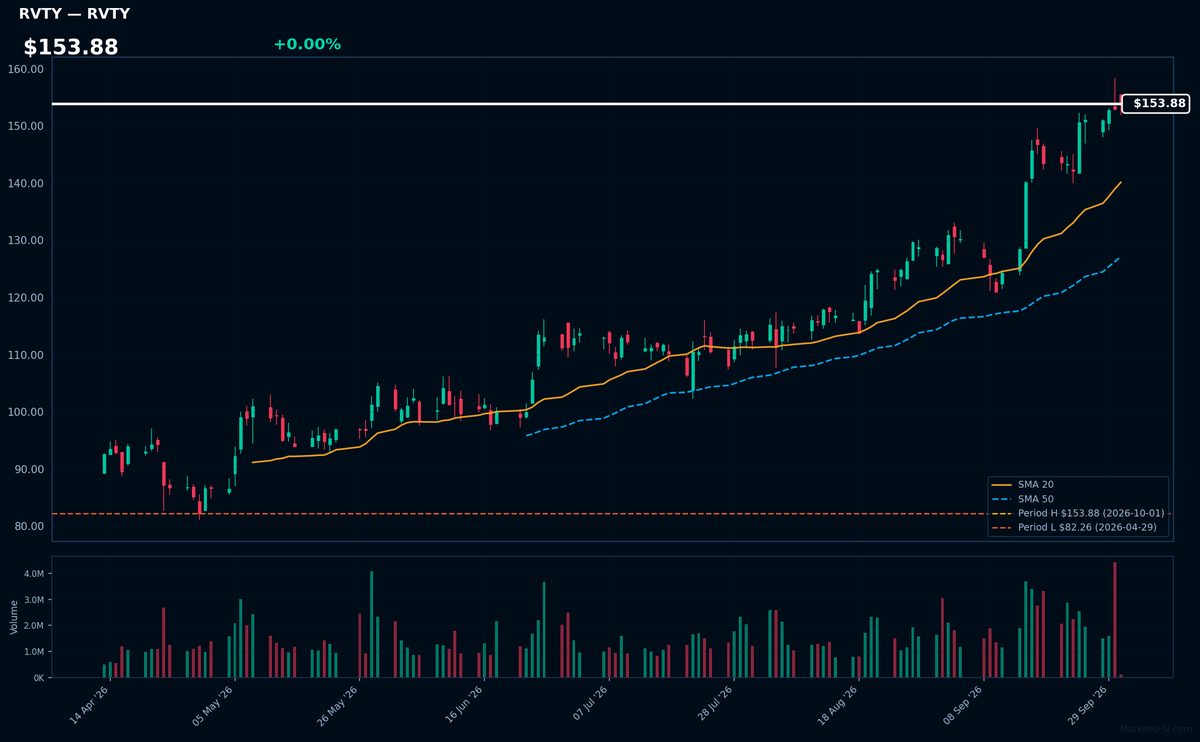Click the 0K volume axis label
This screenshot has height=742, width=1200.
click(x=38, y=678)
